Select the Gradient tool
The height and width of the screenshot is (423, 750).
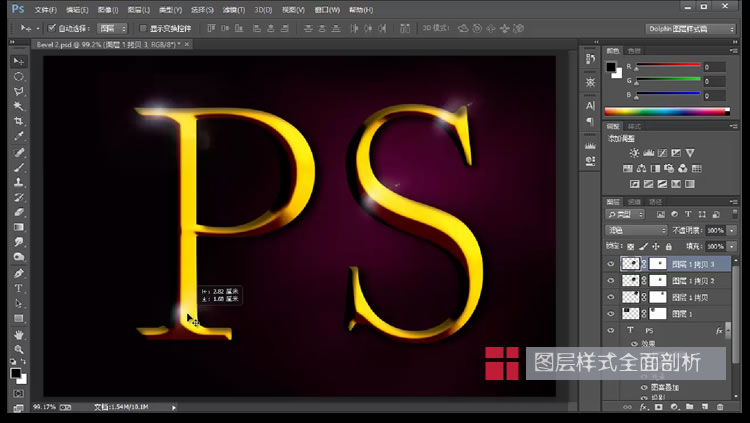click(x=19, y=227)
